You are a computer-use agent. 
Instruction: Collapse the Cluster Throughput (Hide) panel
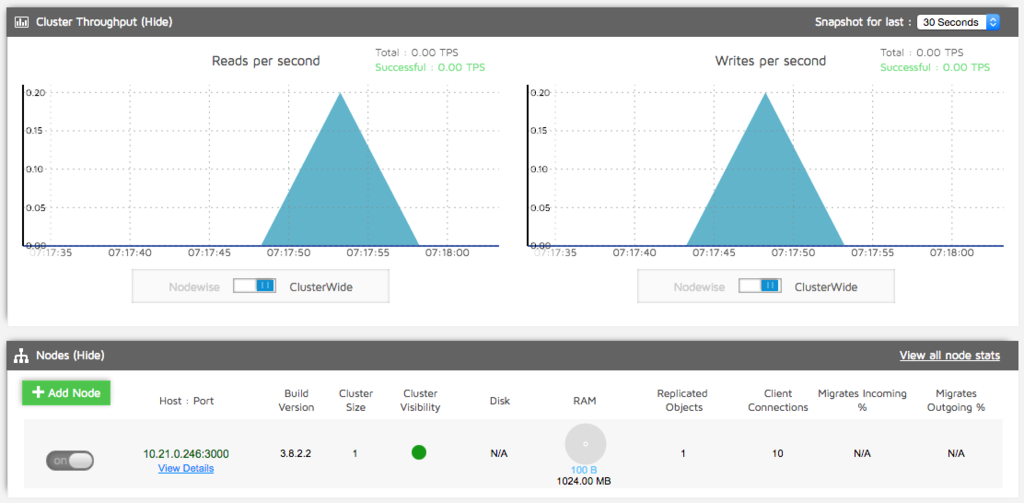click(104, 22)
